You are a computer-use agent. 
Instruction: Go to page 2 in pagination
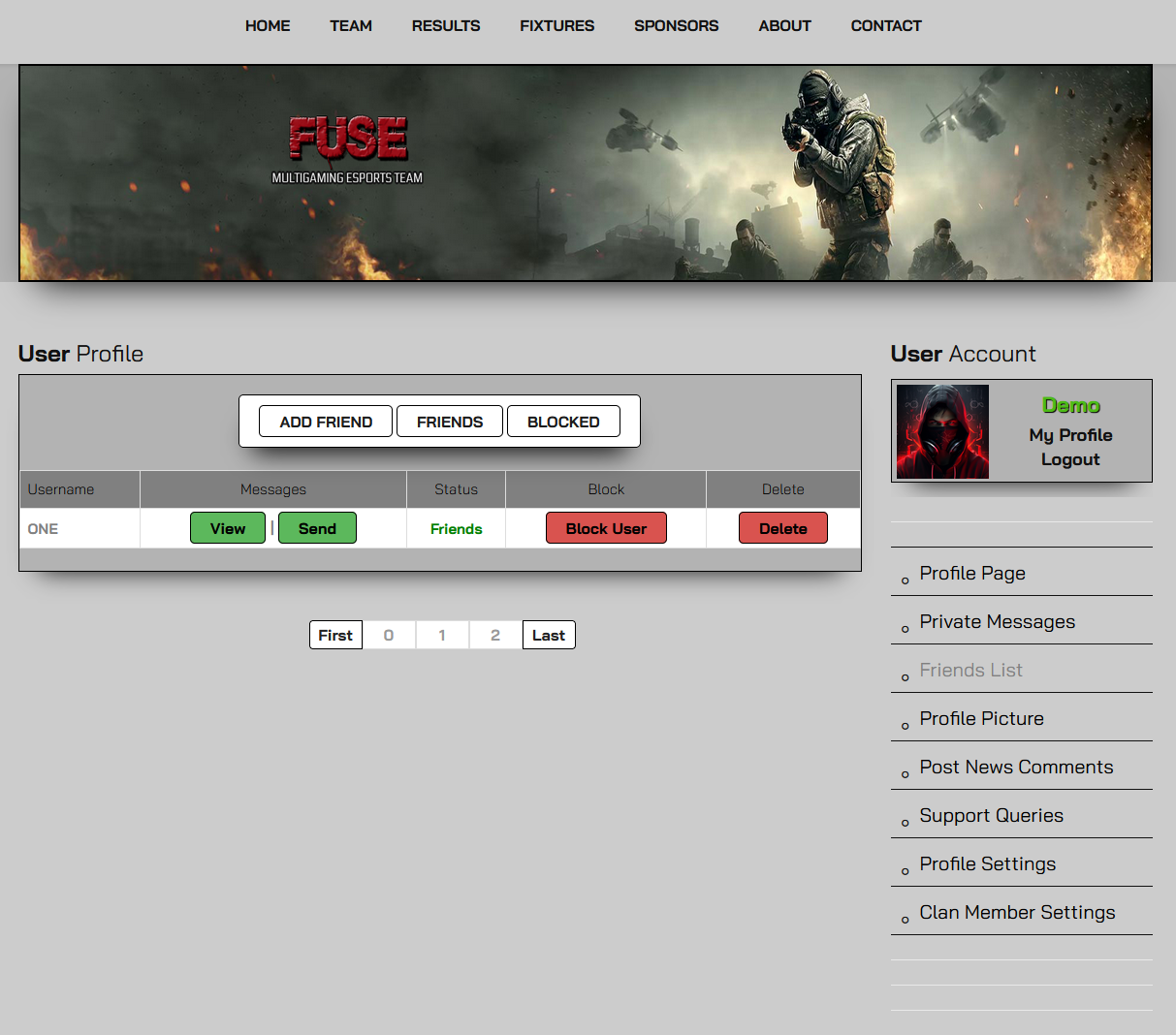tap(495, 636)
